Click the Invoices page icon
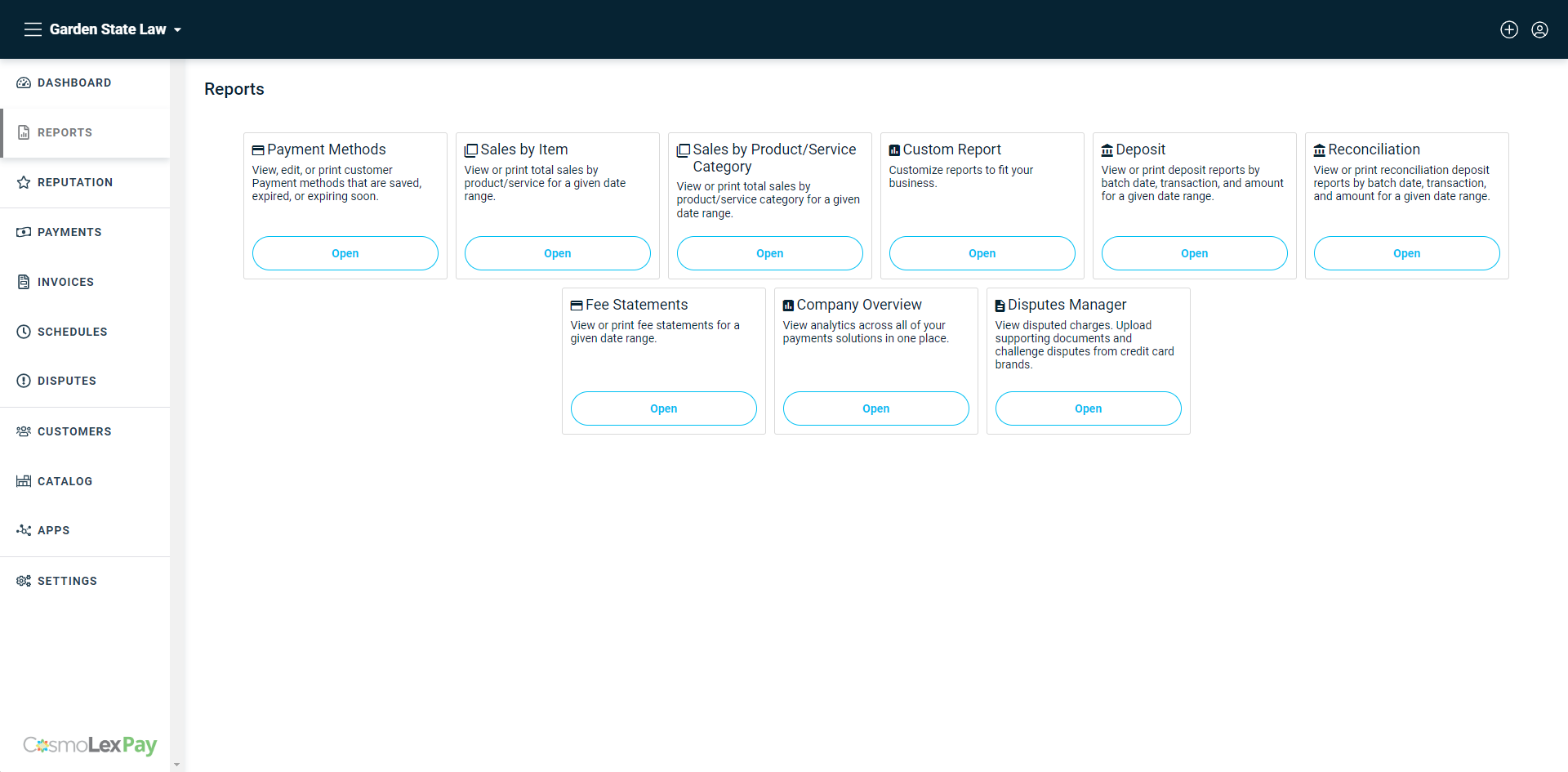 pyautogui.click(x=24, y=282)
